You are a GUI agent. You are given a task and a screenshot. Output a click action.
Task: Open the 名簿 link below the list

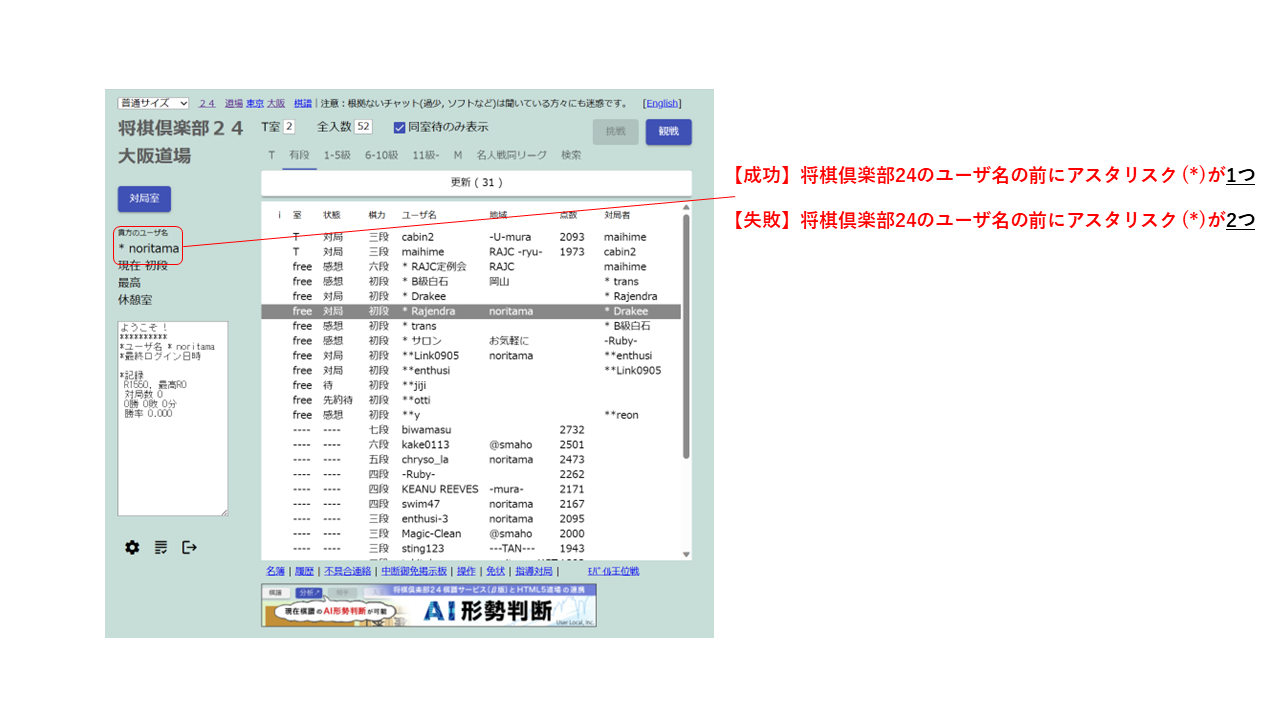pos(275,571)
